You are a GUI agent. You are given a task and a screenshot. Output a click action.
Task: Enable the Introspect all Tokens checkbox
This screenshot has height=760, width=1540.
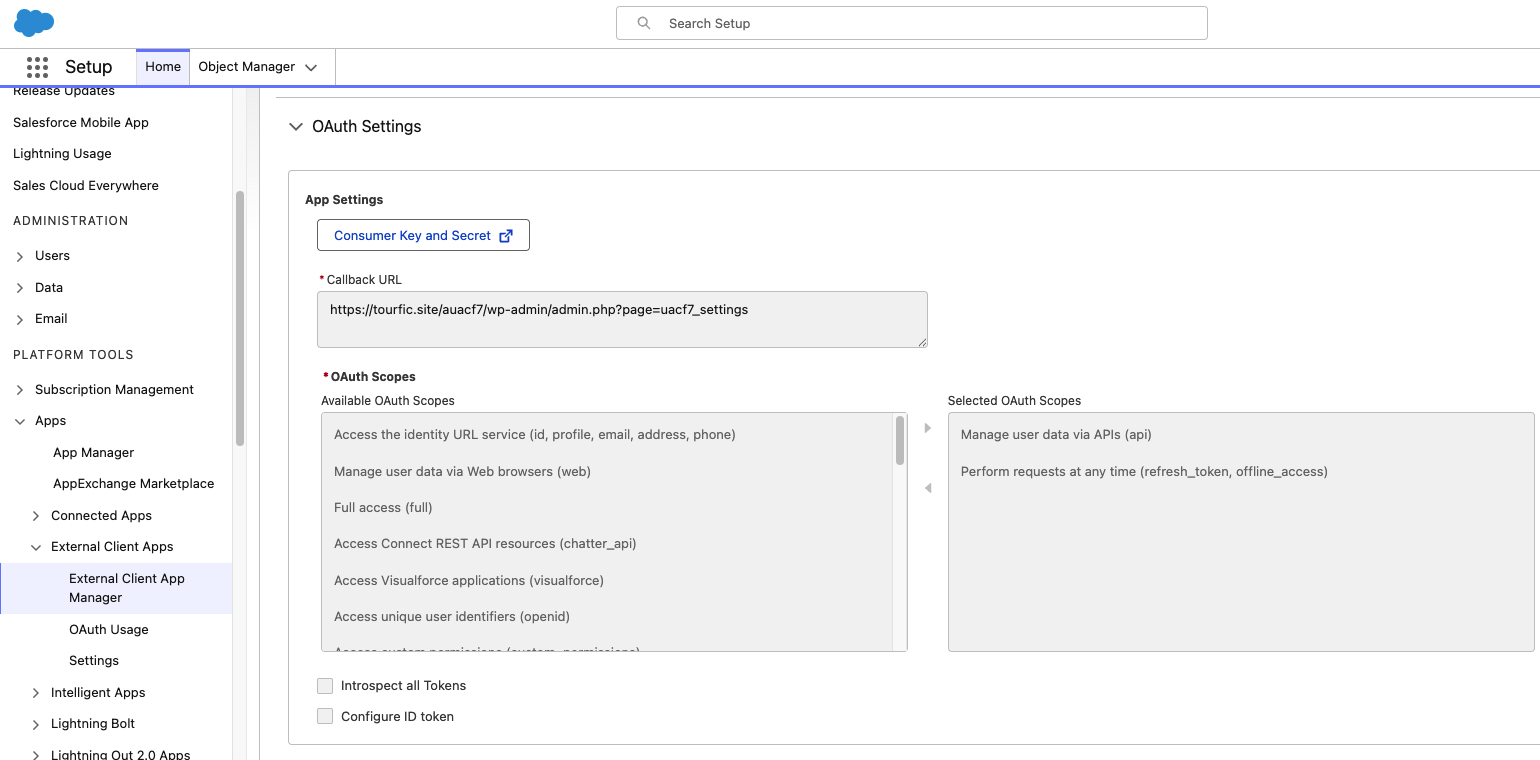325,686
